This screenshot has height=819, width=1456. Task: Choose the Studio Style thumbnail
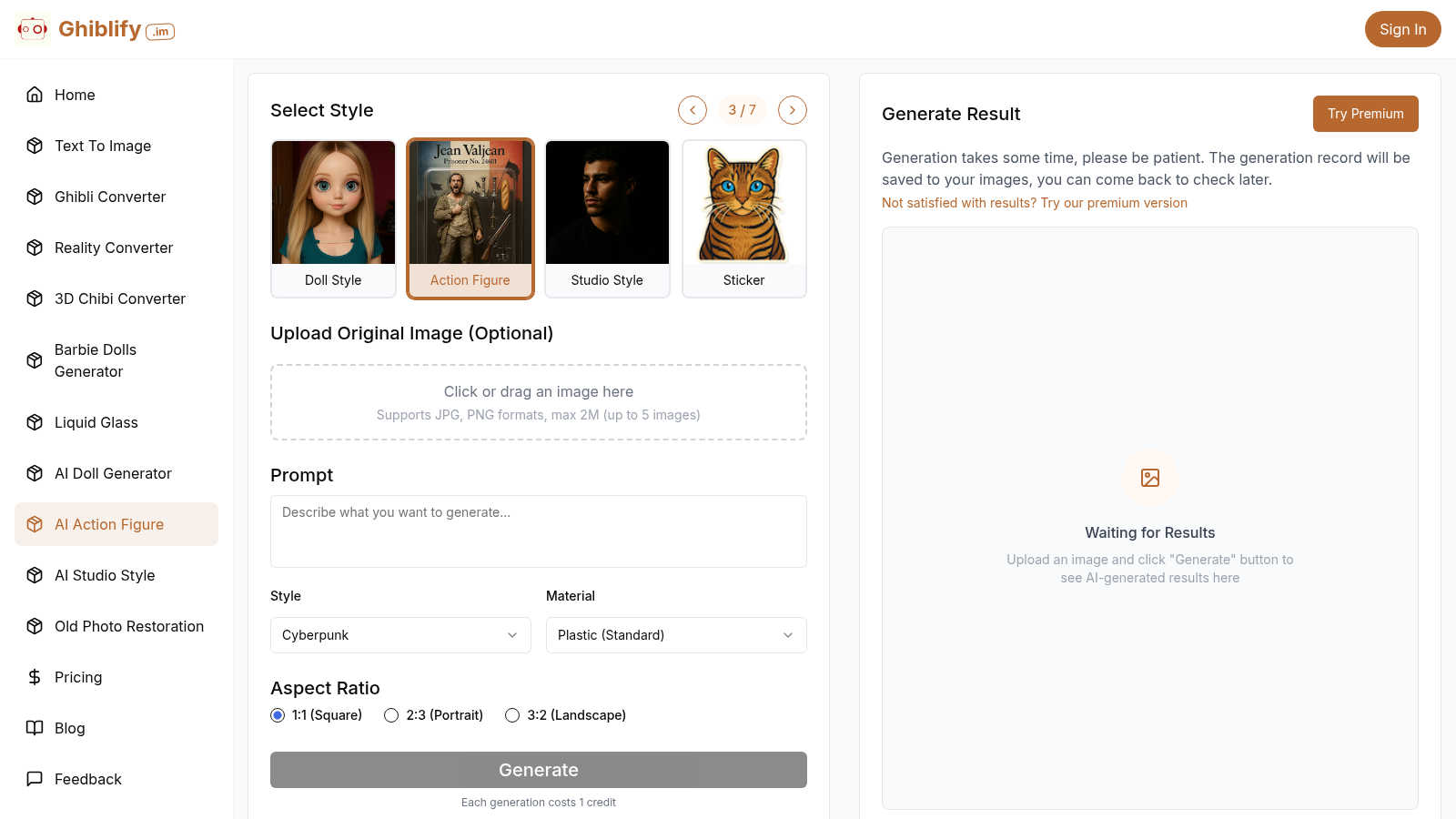click(x=607, y=218)
